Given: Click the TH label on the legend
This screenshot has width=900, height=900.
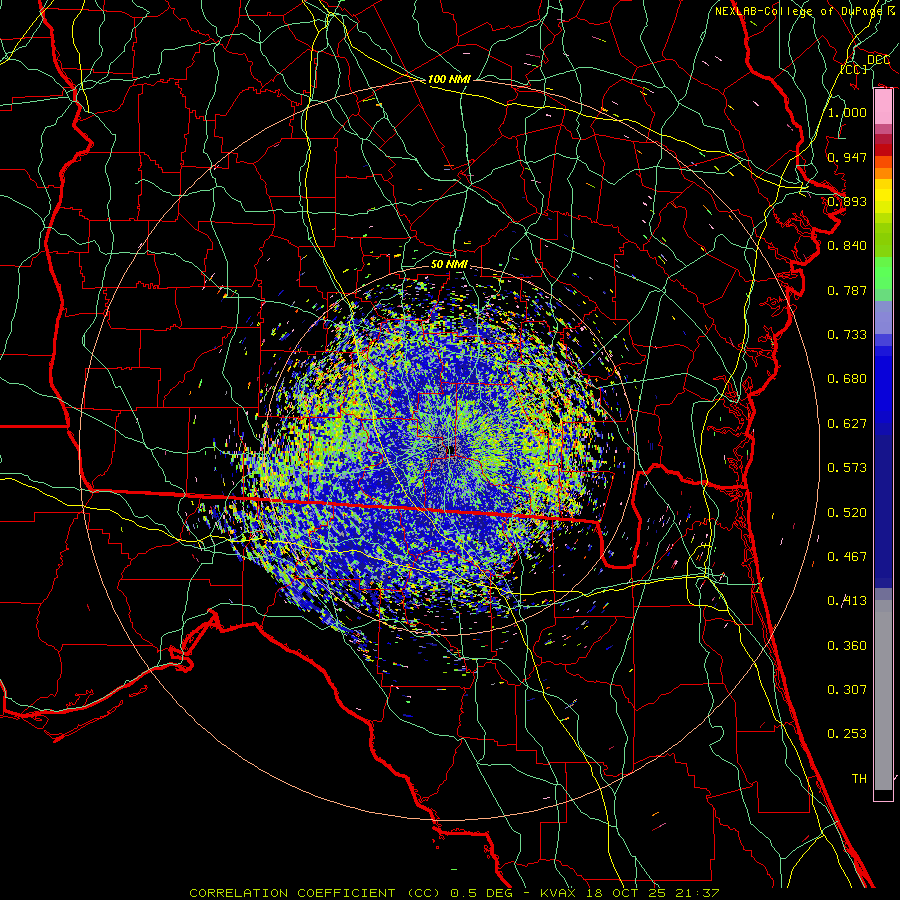Looking at the screenshot, I should tap(859, 779).
